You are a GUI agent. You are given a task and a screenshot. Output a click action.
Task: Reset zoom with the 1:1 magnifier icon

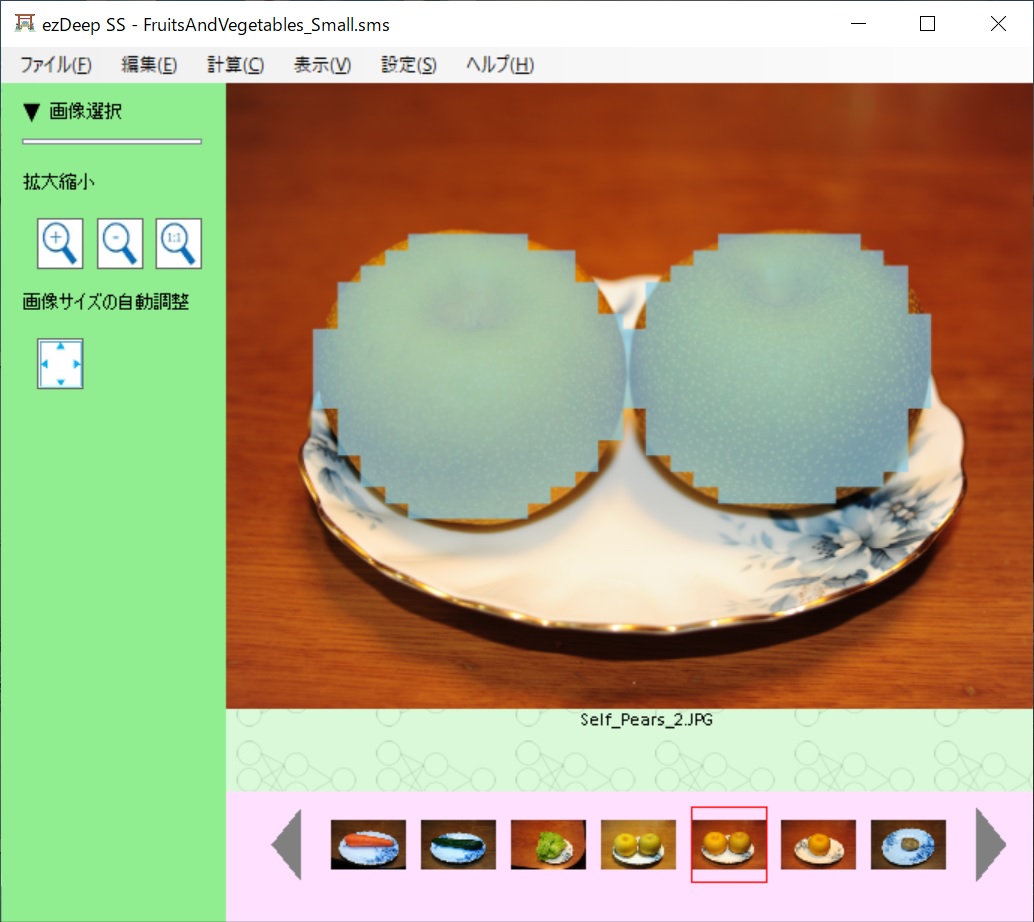[x=179, y=243]
